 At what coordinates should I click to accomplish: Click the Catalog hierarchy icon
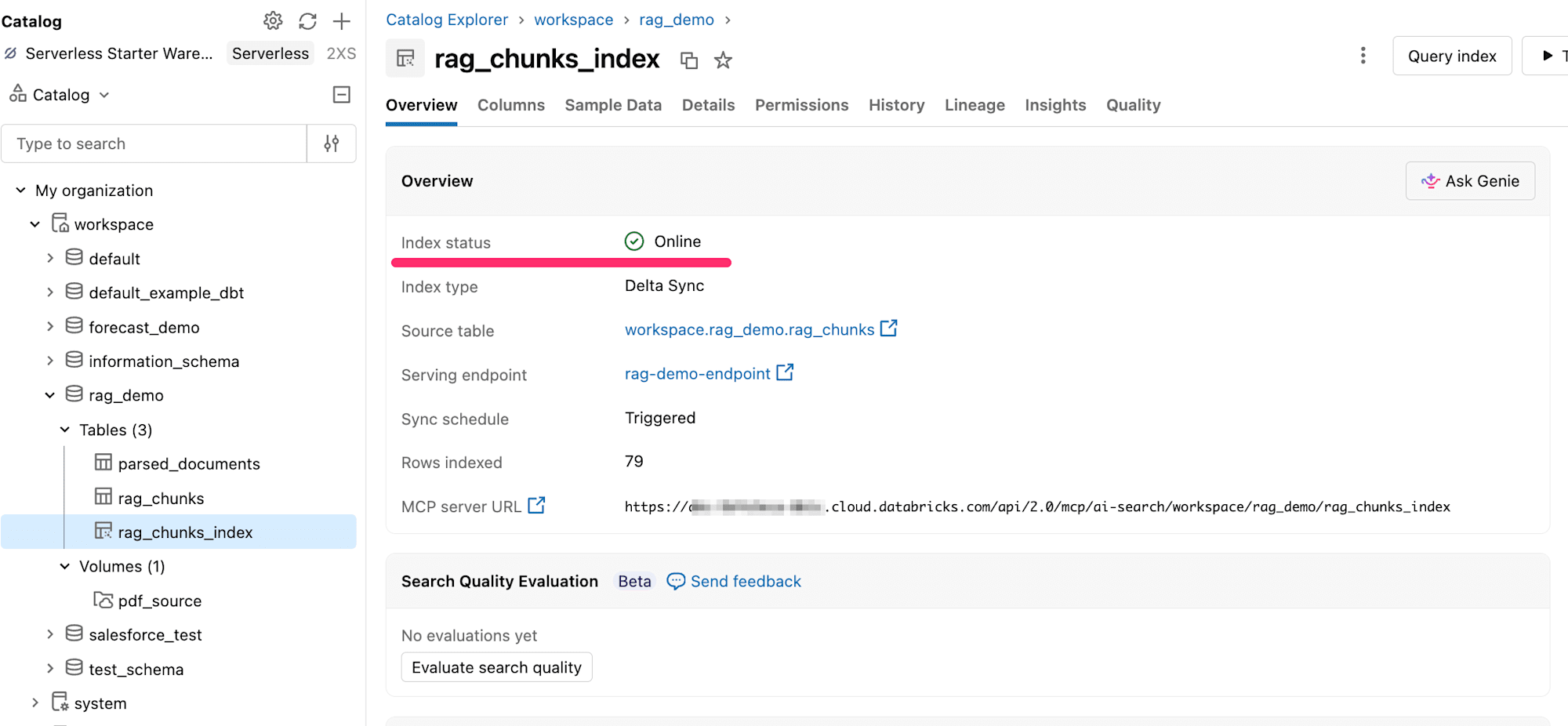[x=18, y=94]
